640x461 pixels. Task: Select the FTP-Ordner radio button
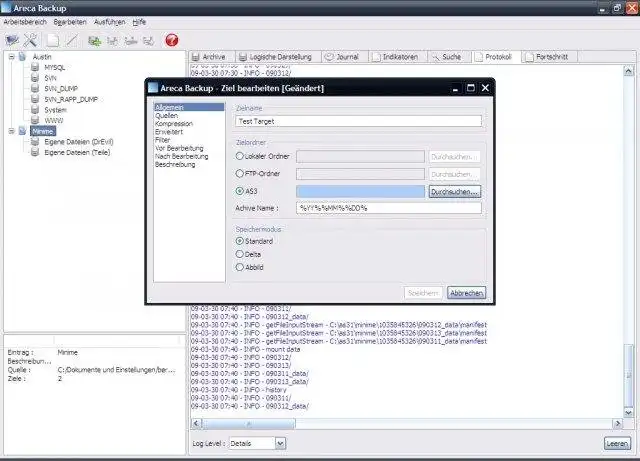coord(240,174)
